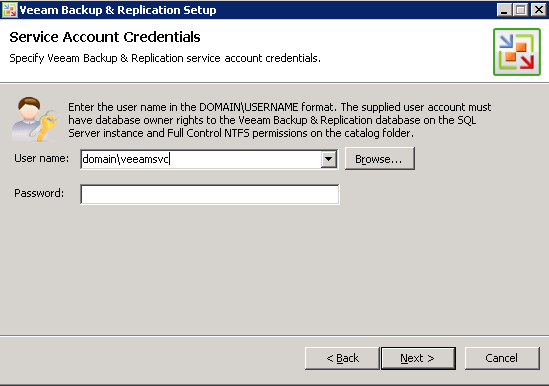Click the 'User name:' label
Image resolution: width=549 pixels, height=386 pixels.
(x=41, y=158)
